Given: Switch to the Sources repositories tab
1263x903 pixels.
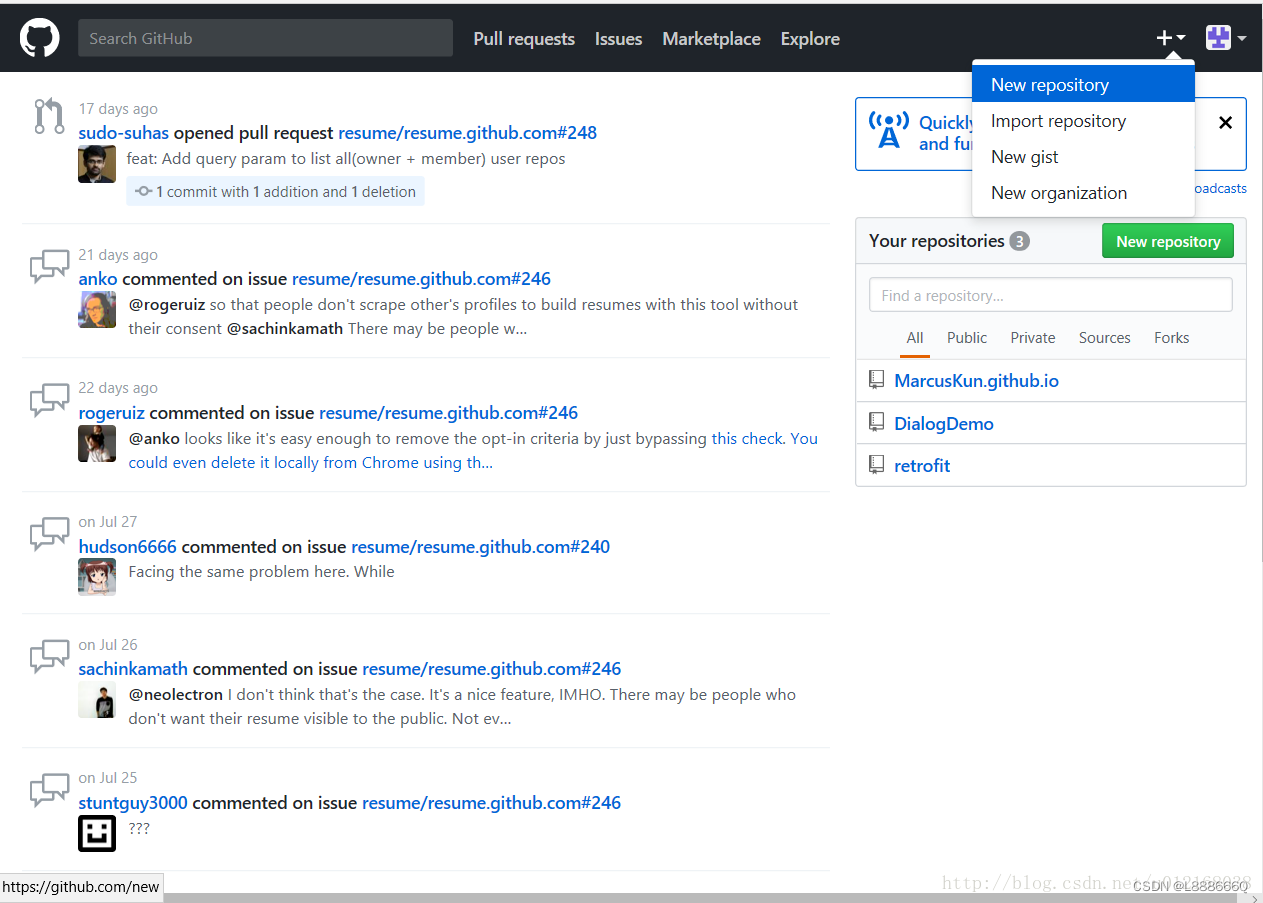Looking at the screenshot, I should (x=1105, y=338).
